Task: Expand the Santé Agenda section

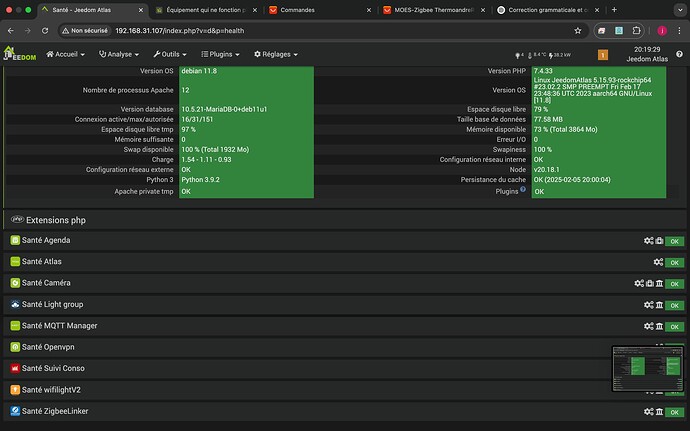Action: 345,240
